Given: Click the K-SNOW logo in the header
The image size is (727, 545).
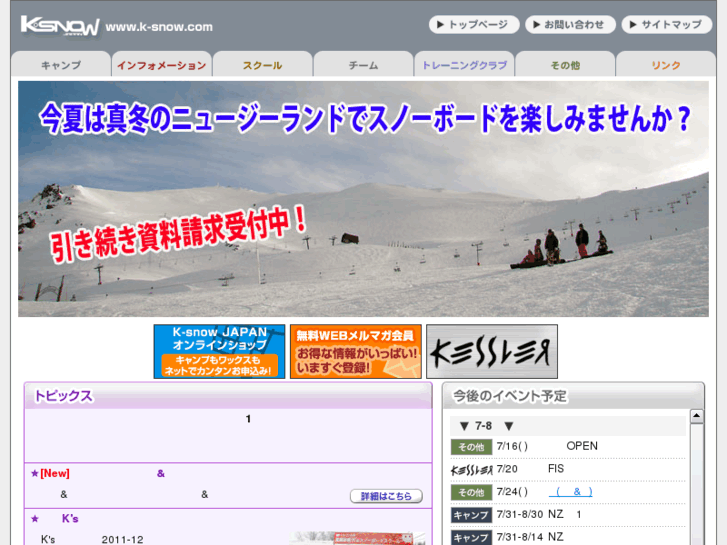Looking at the screenshot, I should pyautogui.click(x=60, y=26).
